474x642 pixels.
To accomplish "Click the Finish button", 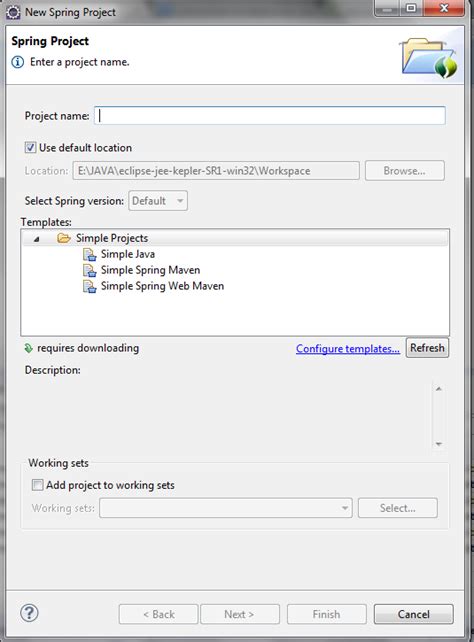I will tap(327, 614).
